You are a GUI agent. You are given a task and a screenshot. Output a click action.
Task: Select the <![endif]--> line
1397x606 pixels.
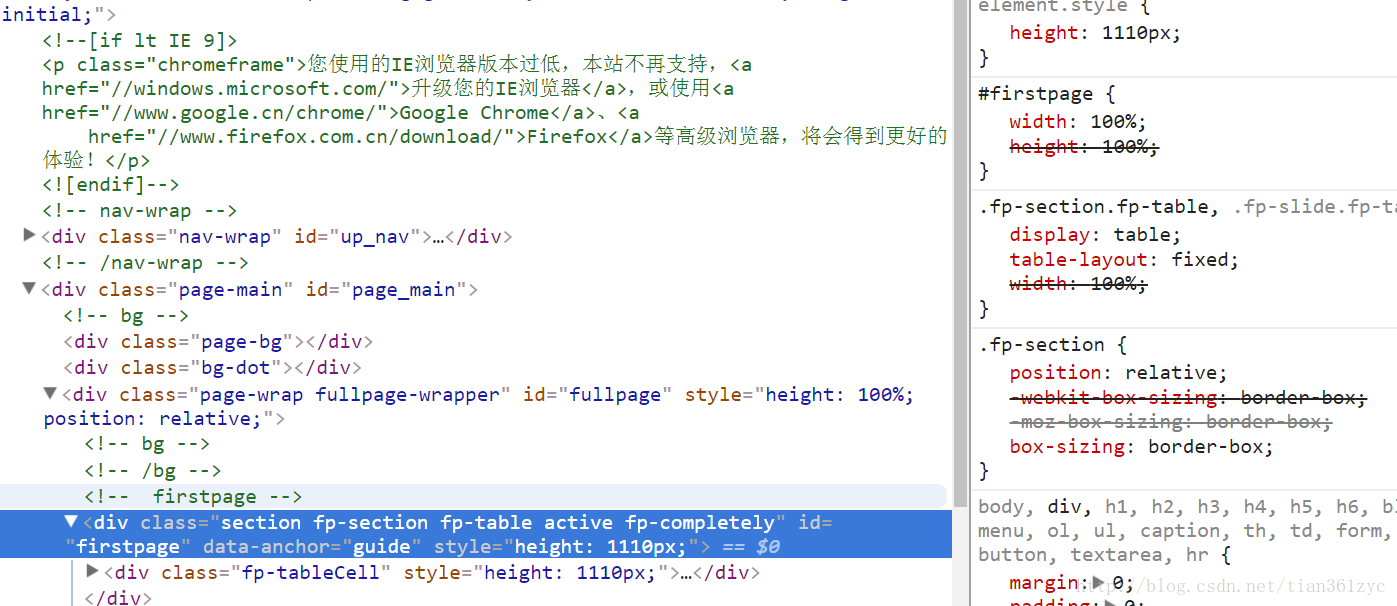point(110,184)
